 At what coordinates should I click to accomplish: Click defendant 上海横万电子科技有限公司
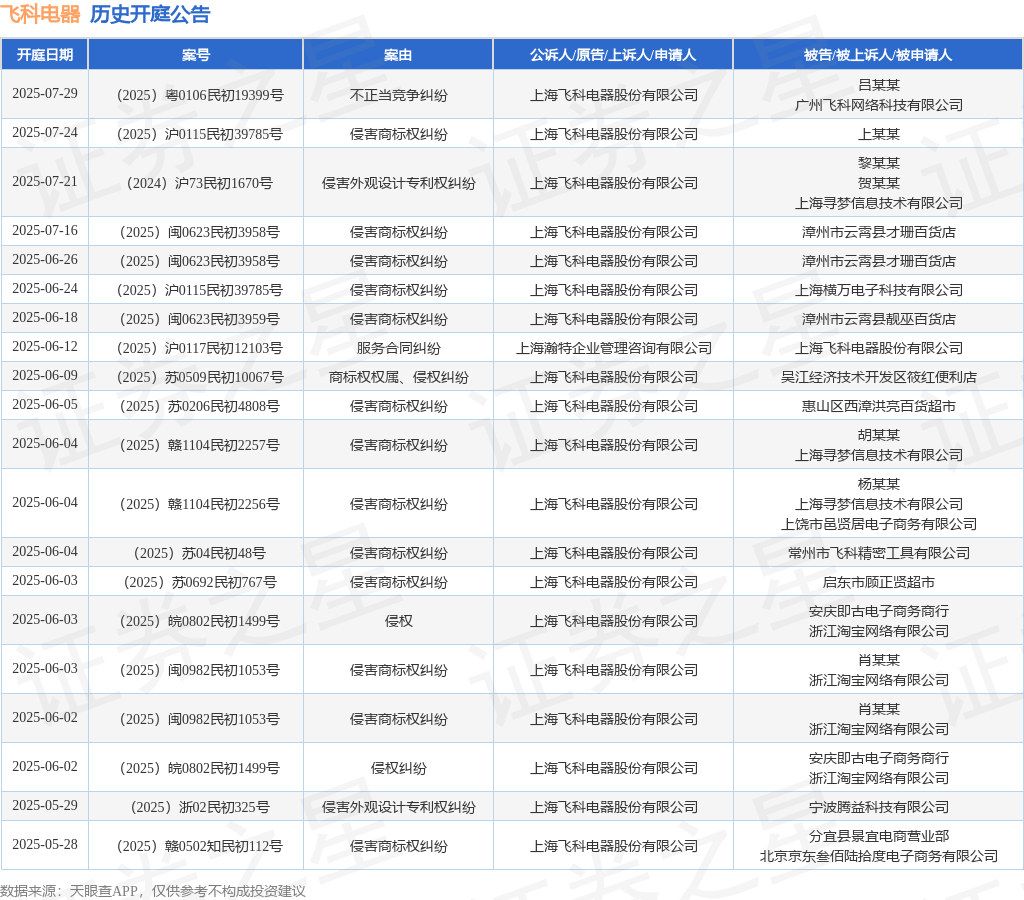[x=878, y=290]
